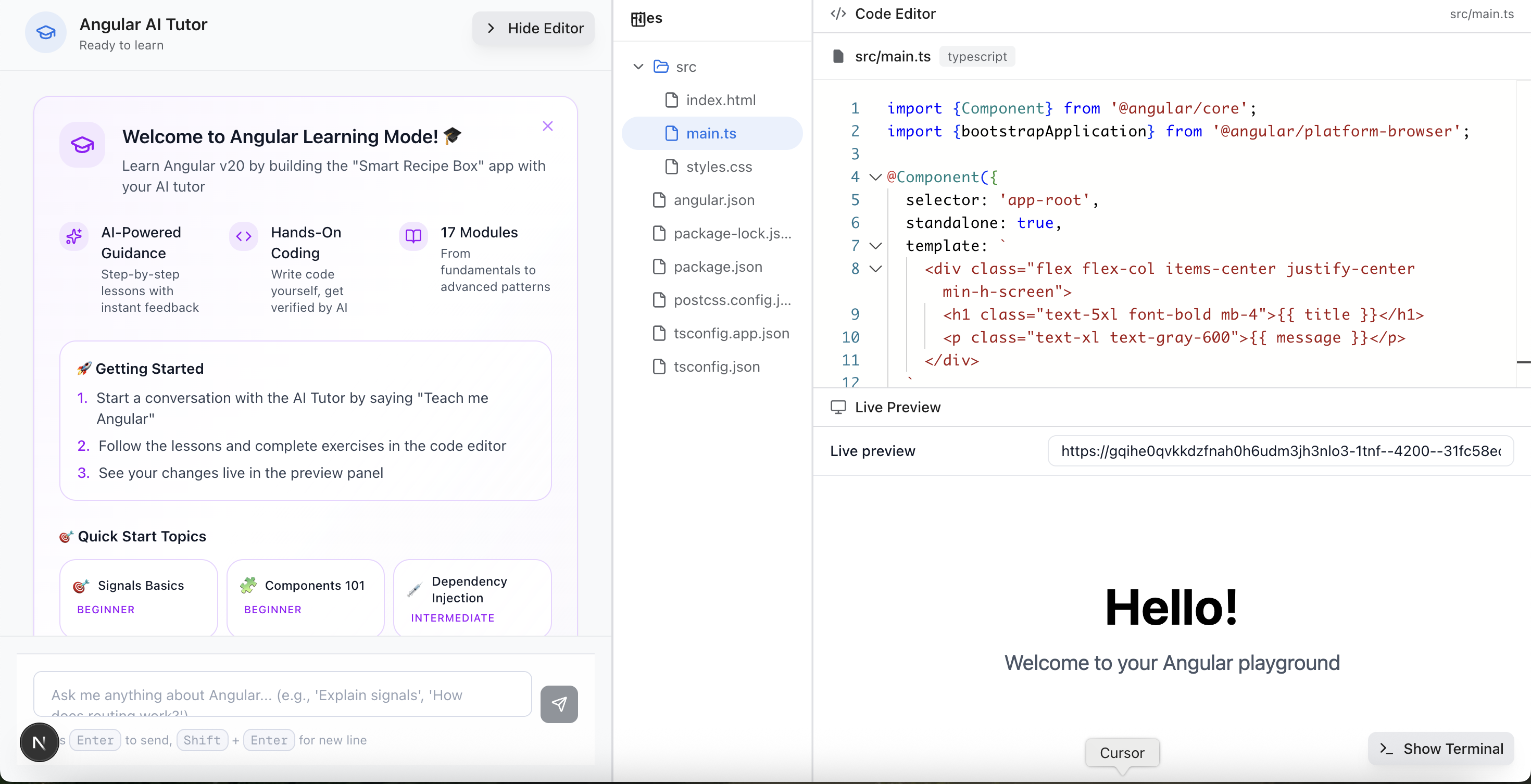Close the Welcome to Angular Learning Mode banner
Screen dimensions: 1531x784
coord(547,126)
